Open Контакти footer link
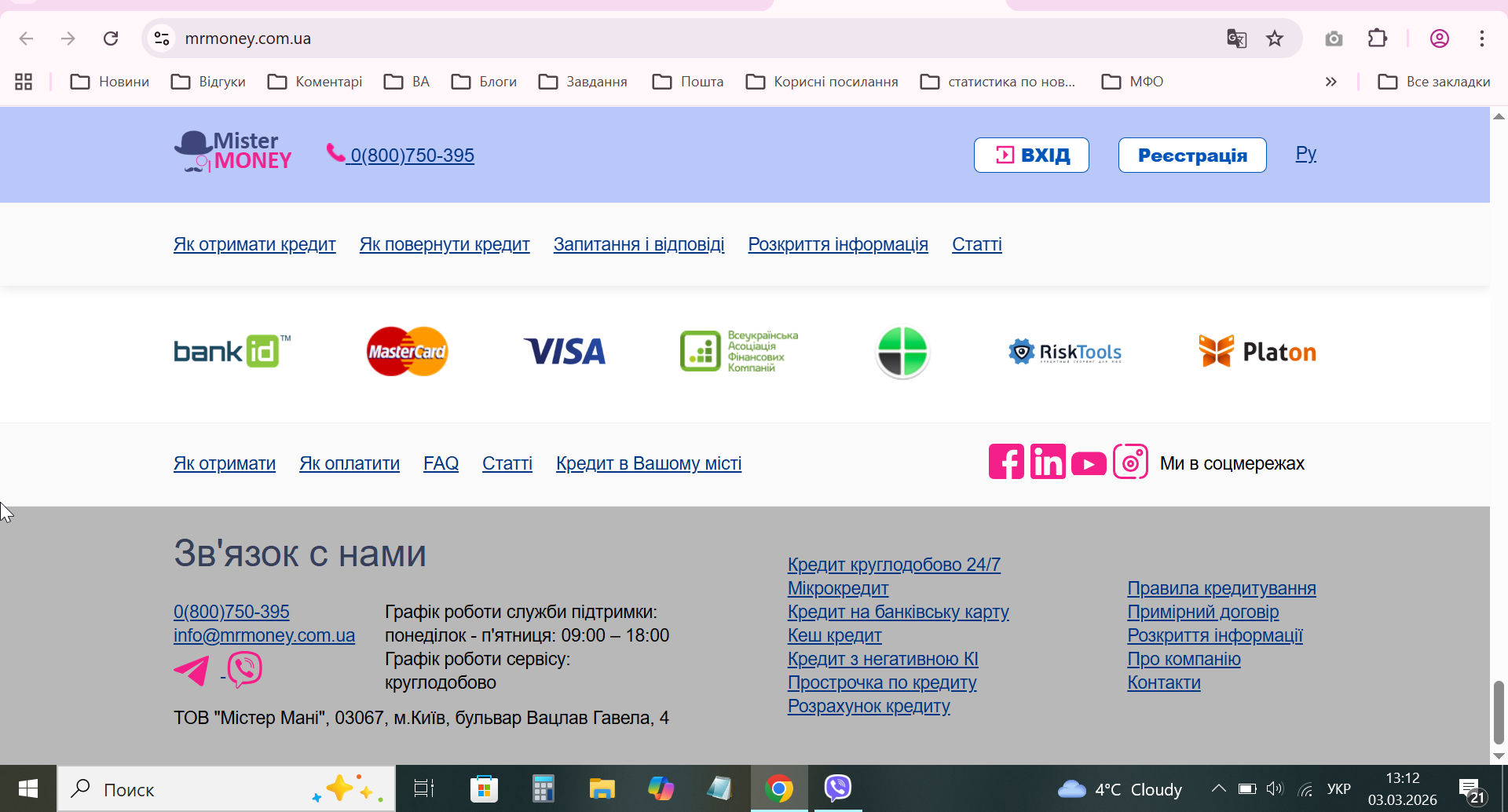 click(x=1164, y=682)
